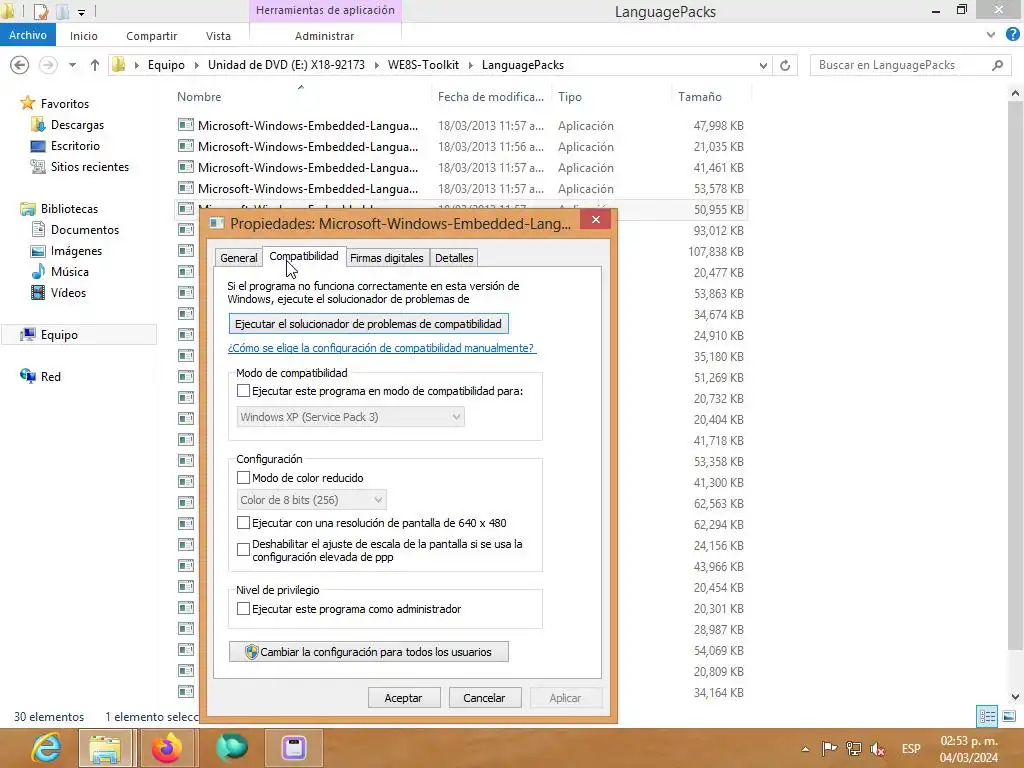
Task: Select Bibliotecas in navigation pane
Action: click(69, 208)
